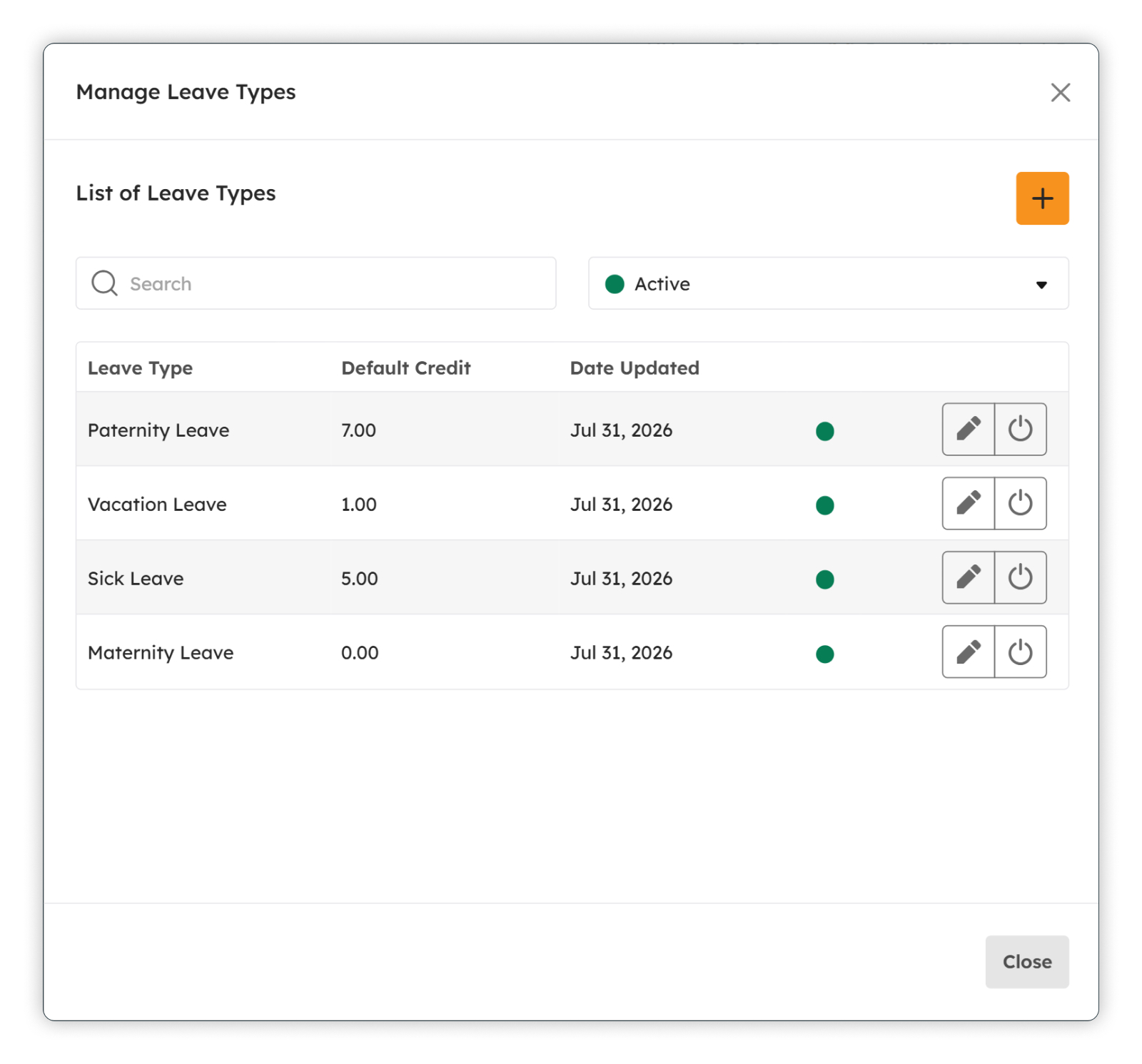Viewport: 1142px width, 1064px height.
Task: Deactivate Vacation Leave with power icon
Action: pyautogui.click(x=1021, y=503)
